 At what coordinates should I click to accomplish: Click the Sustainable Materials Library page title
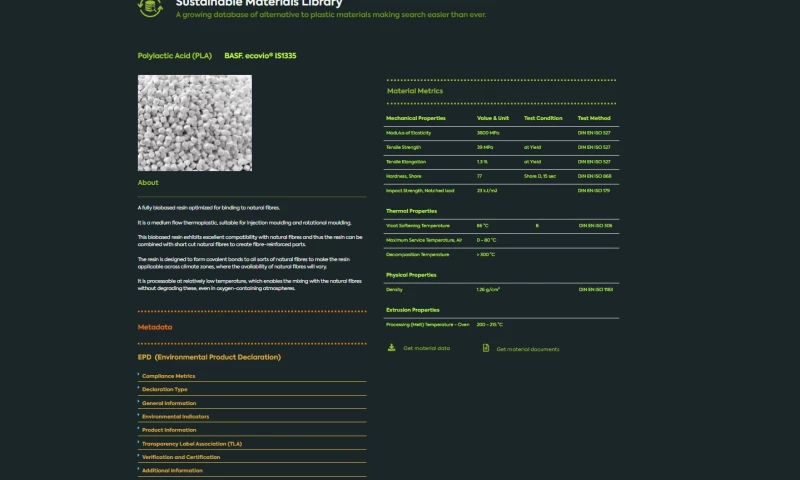tap(259, 3)
